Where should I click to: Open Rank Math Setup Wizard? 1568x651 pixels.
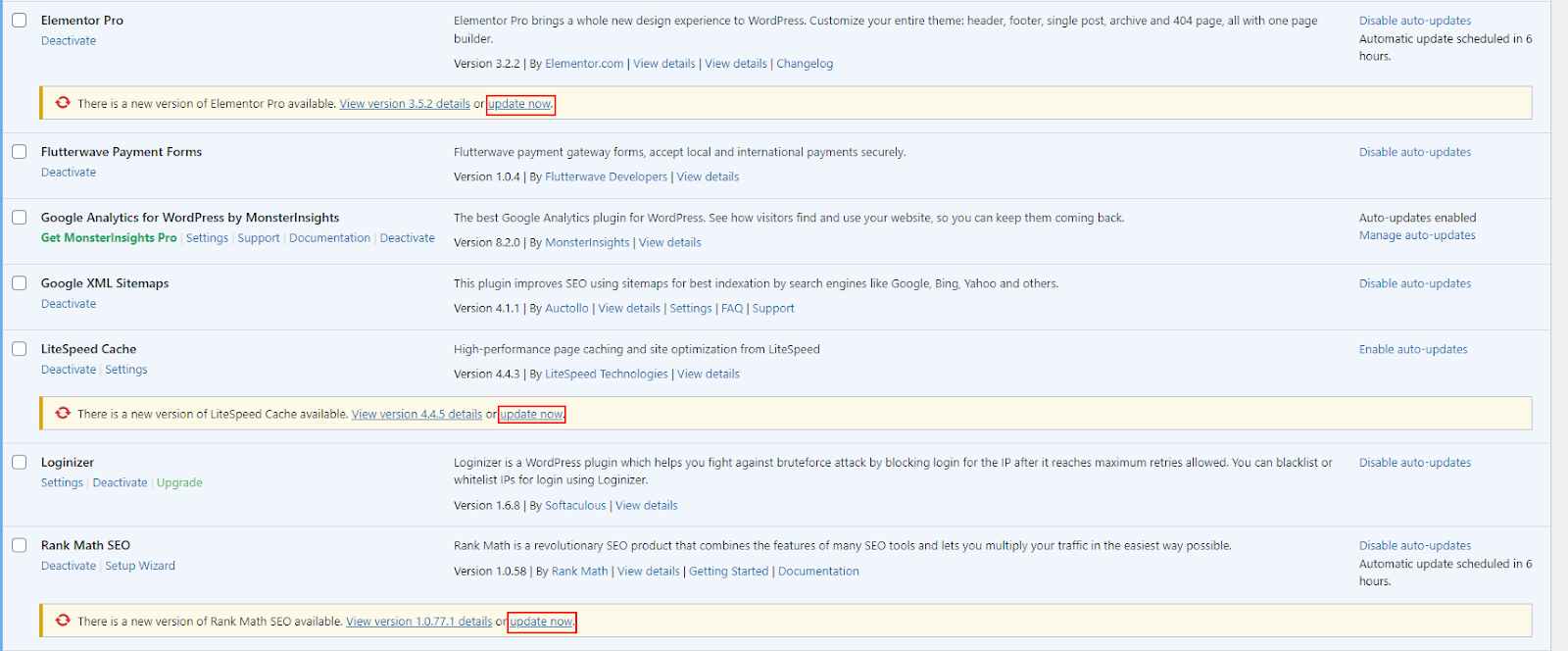(140, 566)
